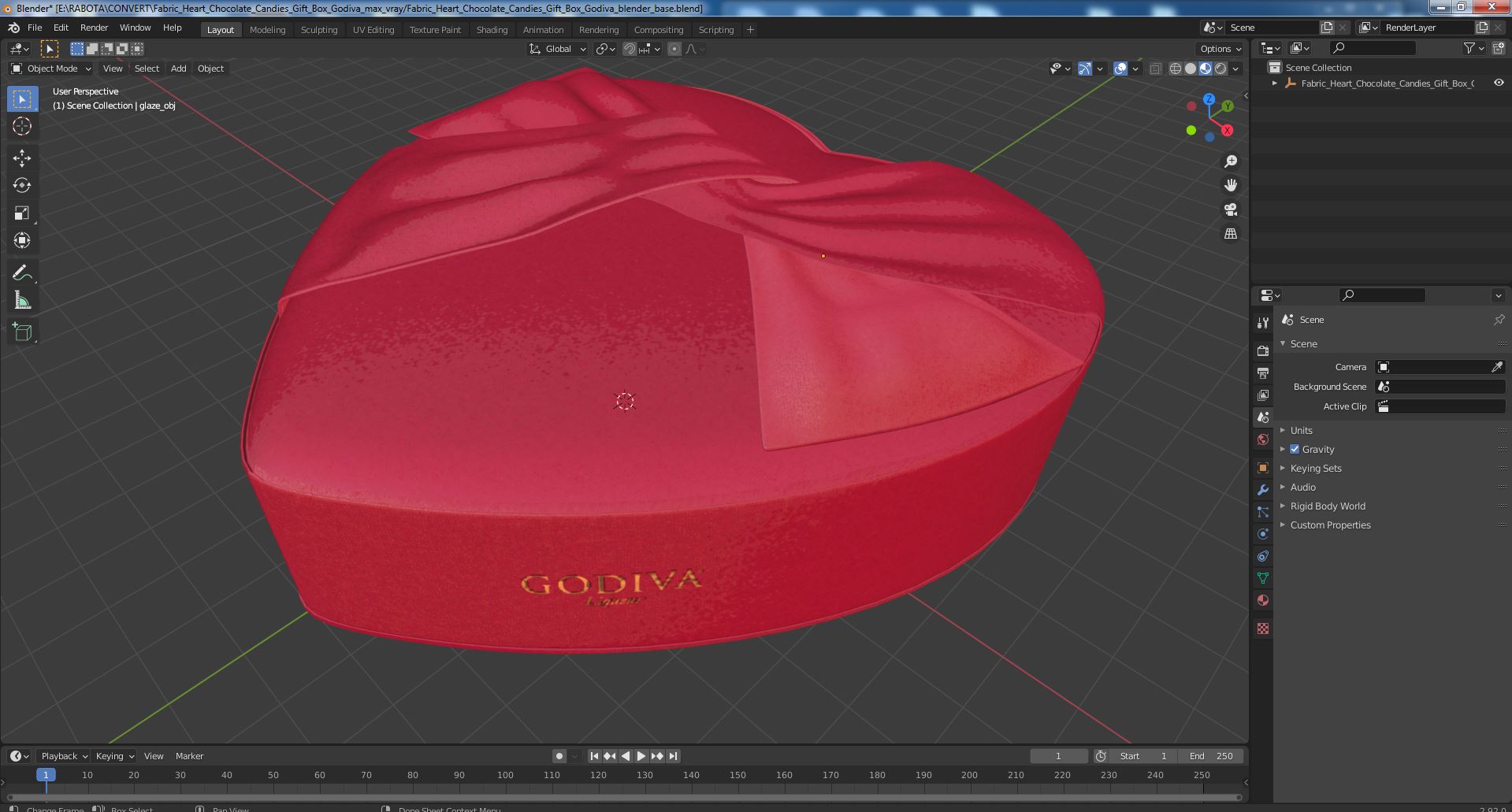Open the Object properties tab
The height and width of the screenshot is (812, 1512).
[x=1263, y=468]
